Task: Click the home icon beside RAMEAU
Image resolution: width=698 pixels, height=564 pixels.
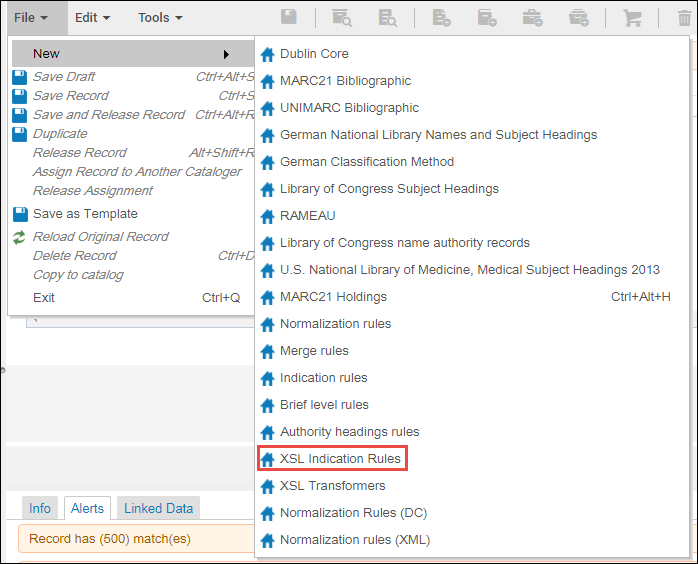Action: click(x=267, y=216)
